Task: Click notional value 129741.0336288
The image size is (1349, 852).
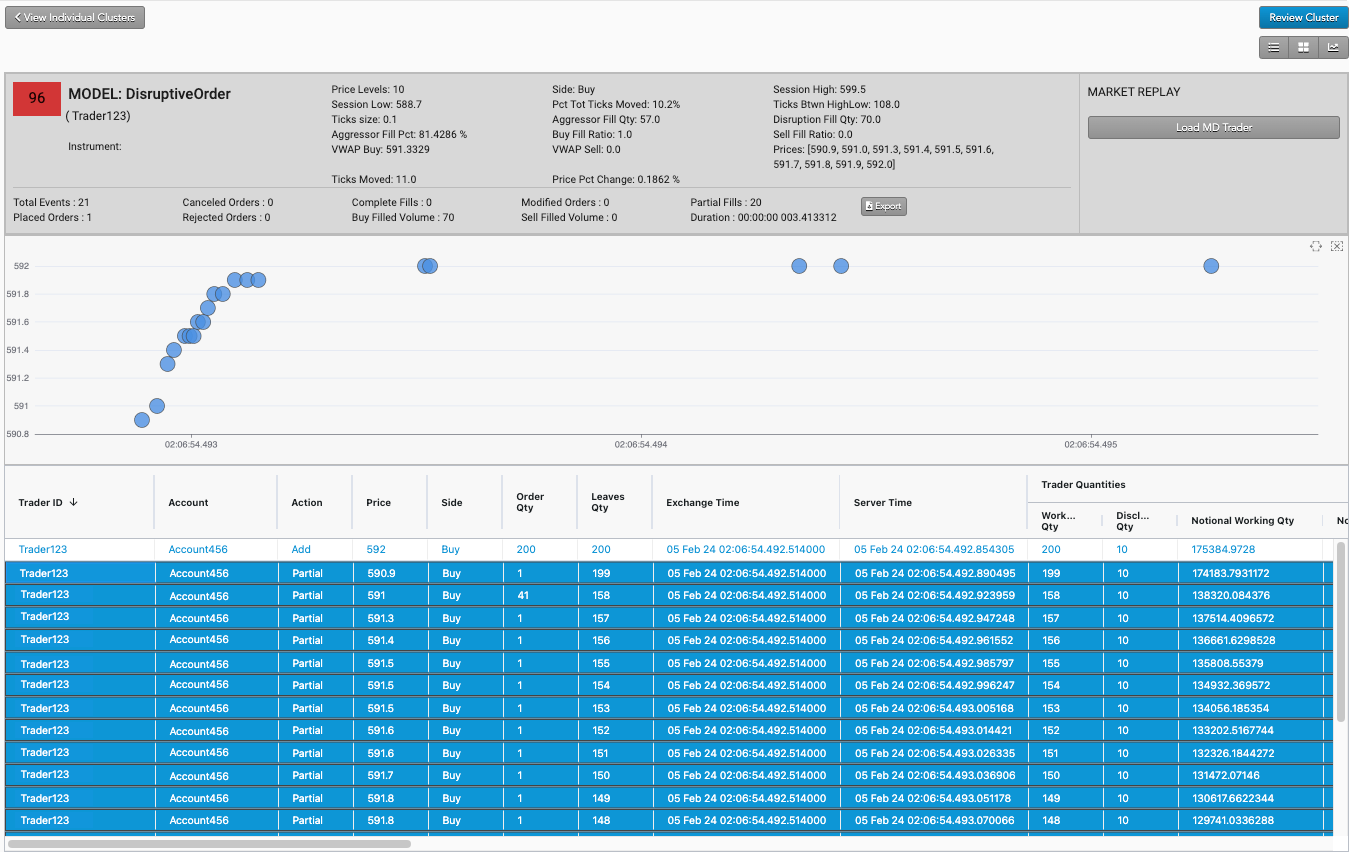Action: click(1233, 820)
